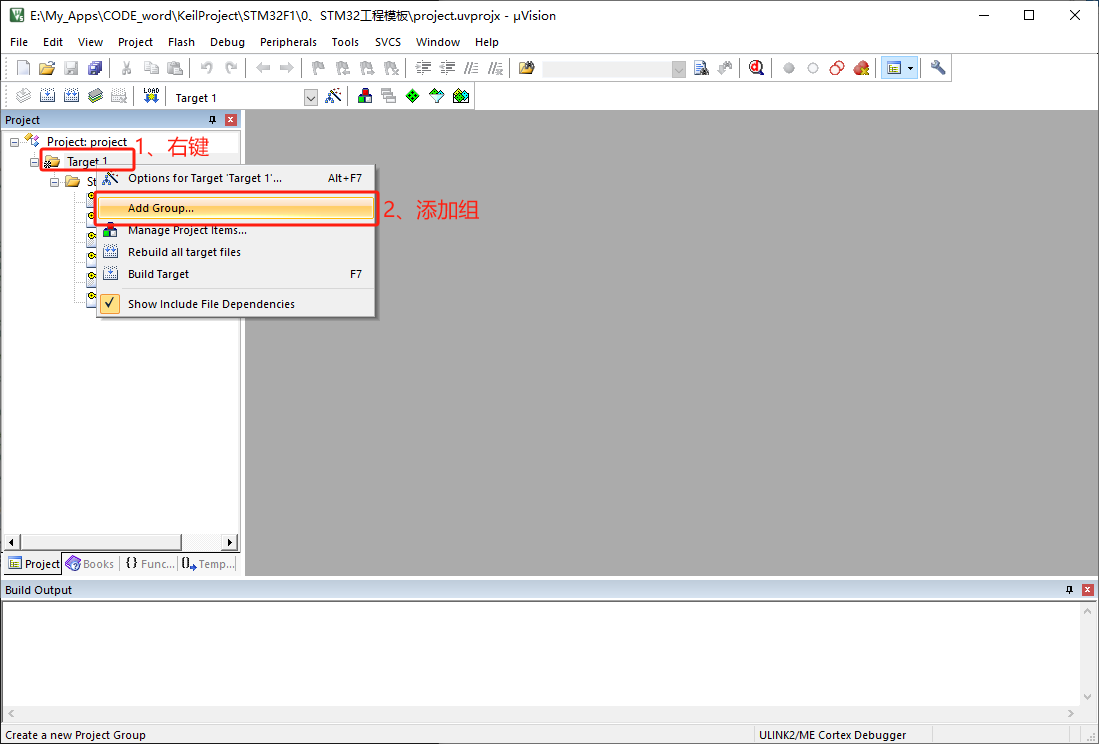1099x744 pixels.
Task: Toggle pin on the Build Output panel
Action: [1069, 590]
